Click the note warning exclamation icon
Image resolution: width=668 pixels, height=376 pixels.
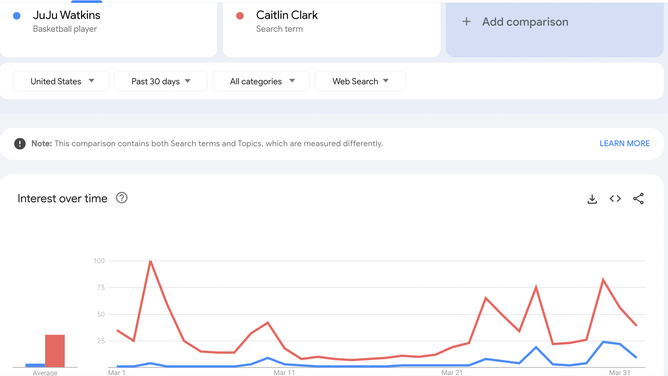pyautogui.click(x=20, y=144)
